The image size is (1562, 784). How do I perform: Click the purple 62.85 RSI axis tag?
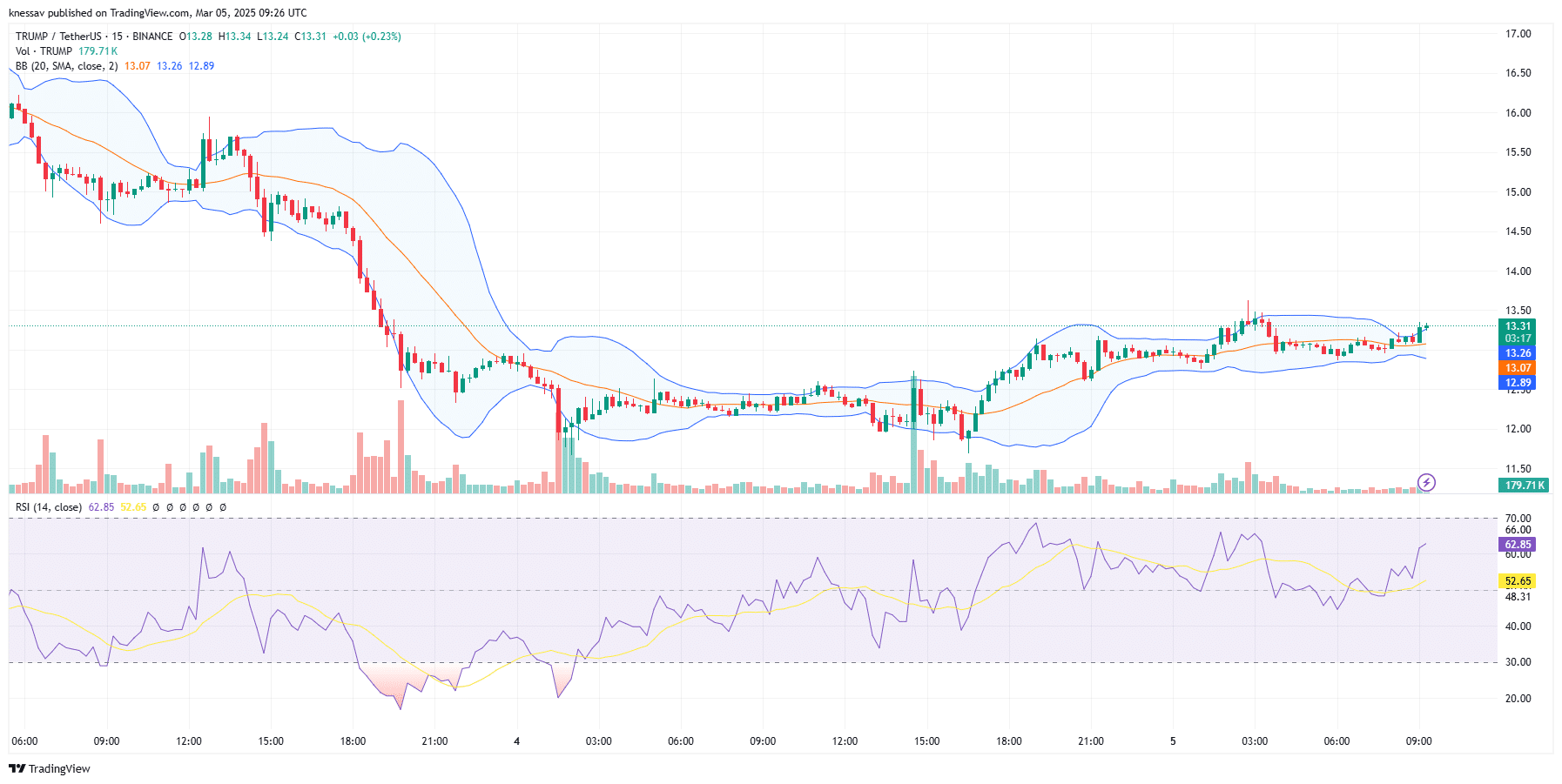[x=1518, y=545]
